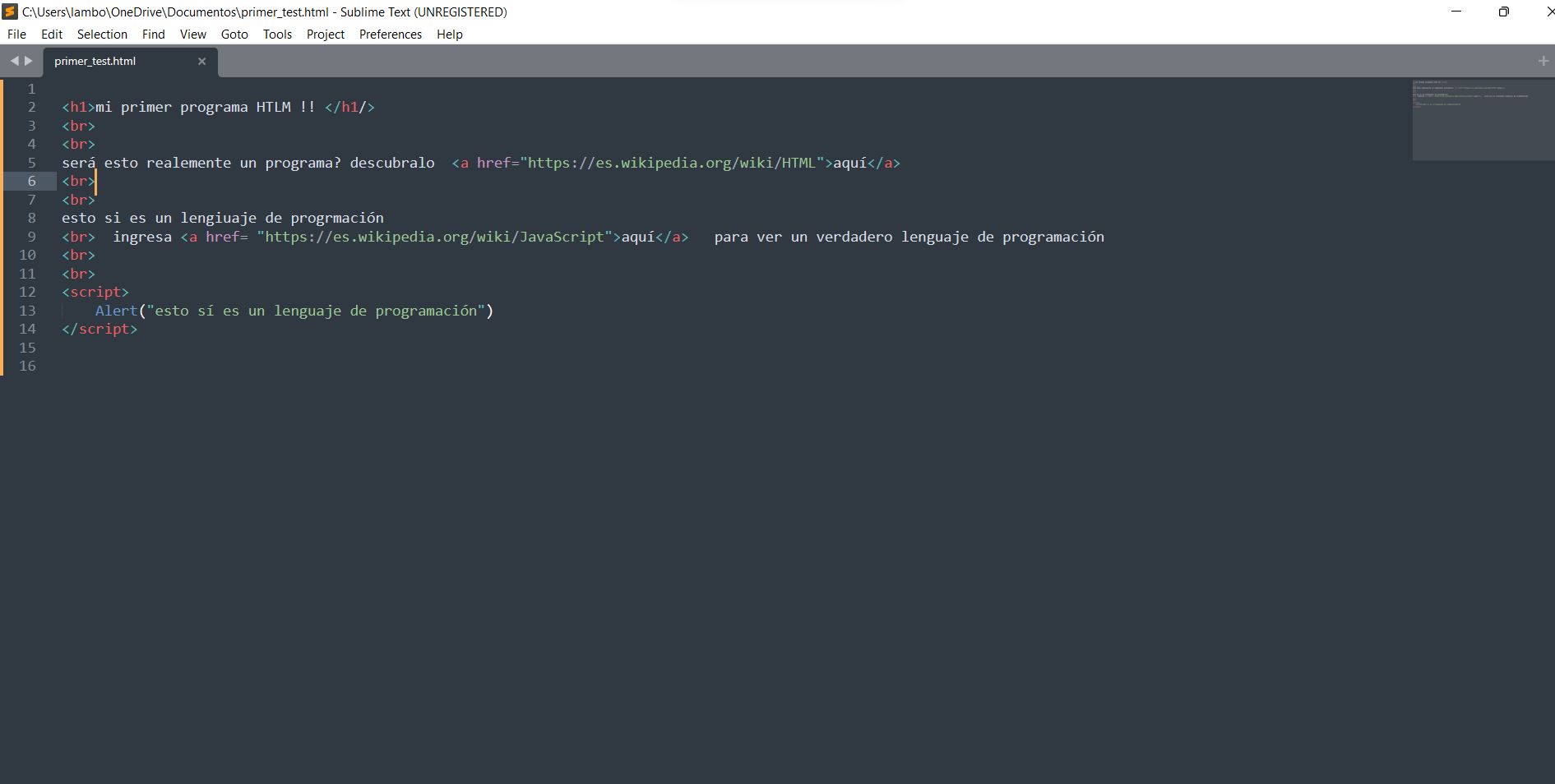The height and width of the screenshot is (784, 1555).
Task: Click the br tag on line 4
Action: click(x=79, y=144)
